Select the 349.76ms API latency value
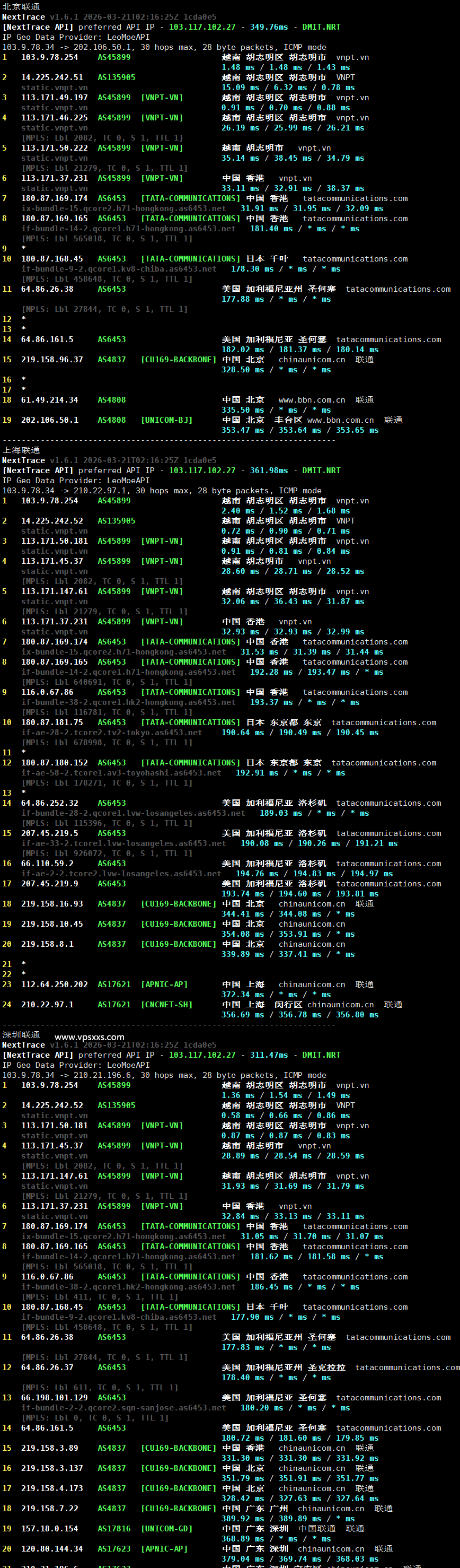The height and width of the screenshot is (1568, 460). click(x=269, y=27)
